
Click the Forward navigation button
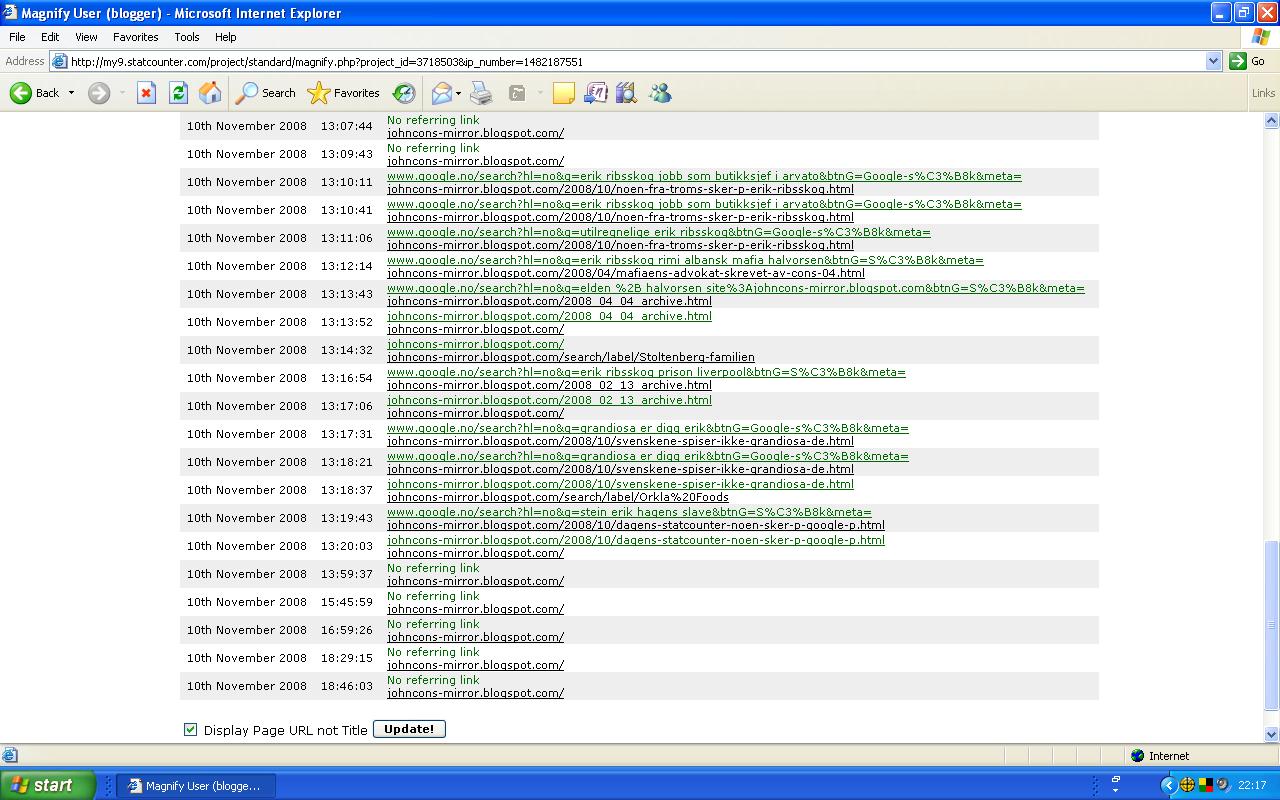pyautogui.click(x=98, y=93)
